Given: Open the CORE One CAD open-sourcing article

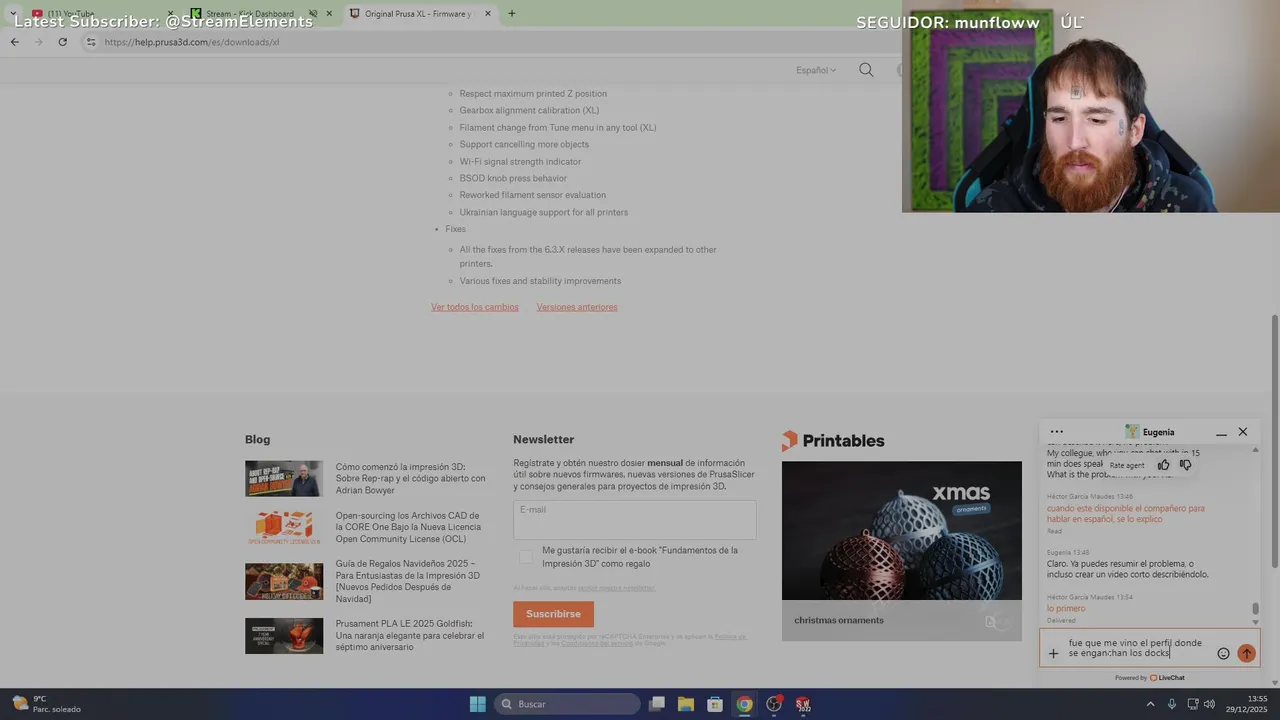Looking at the screenshot, I should pos(408,527).
